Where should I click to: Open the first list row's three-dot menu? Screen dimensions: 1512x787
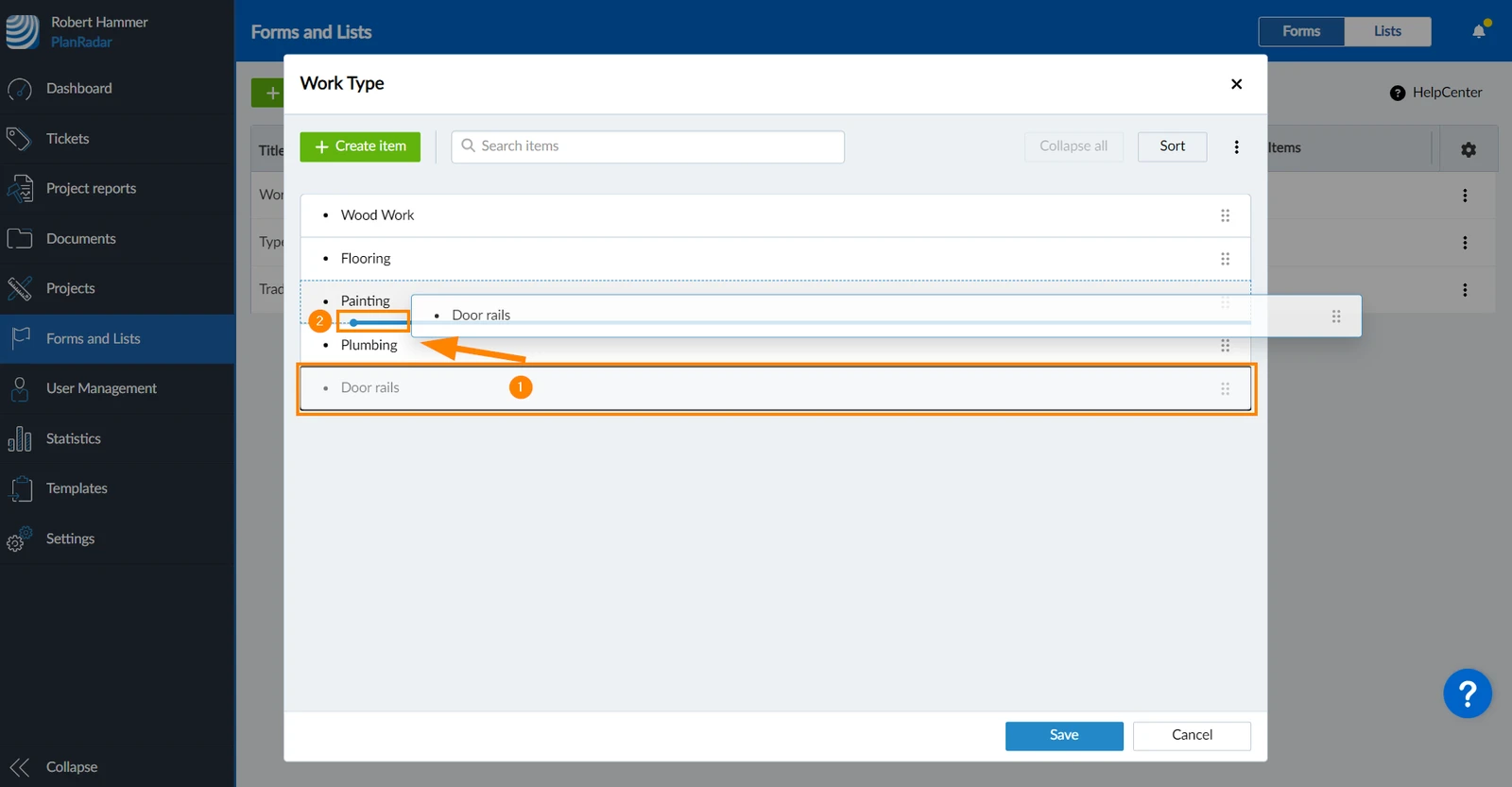1465,196
